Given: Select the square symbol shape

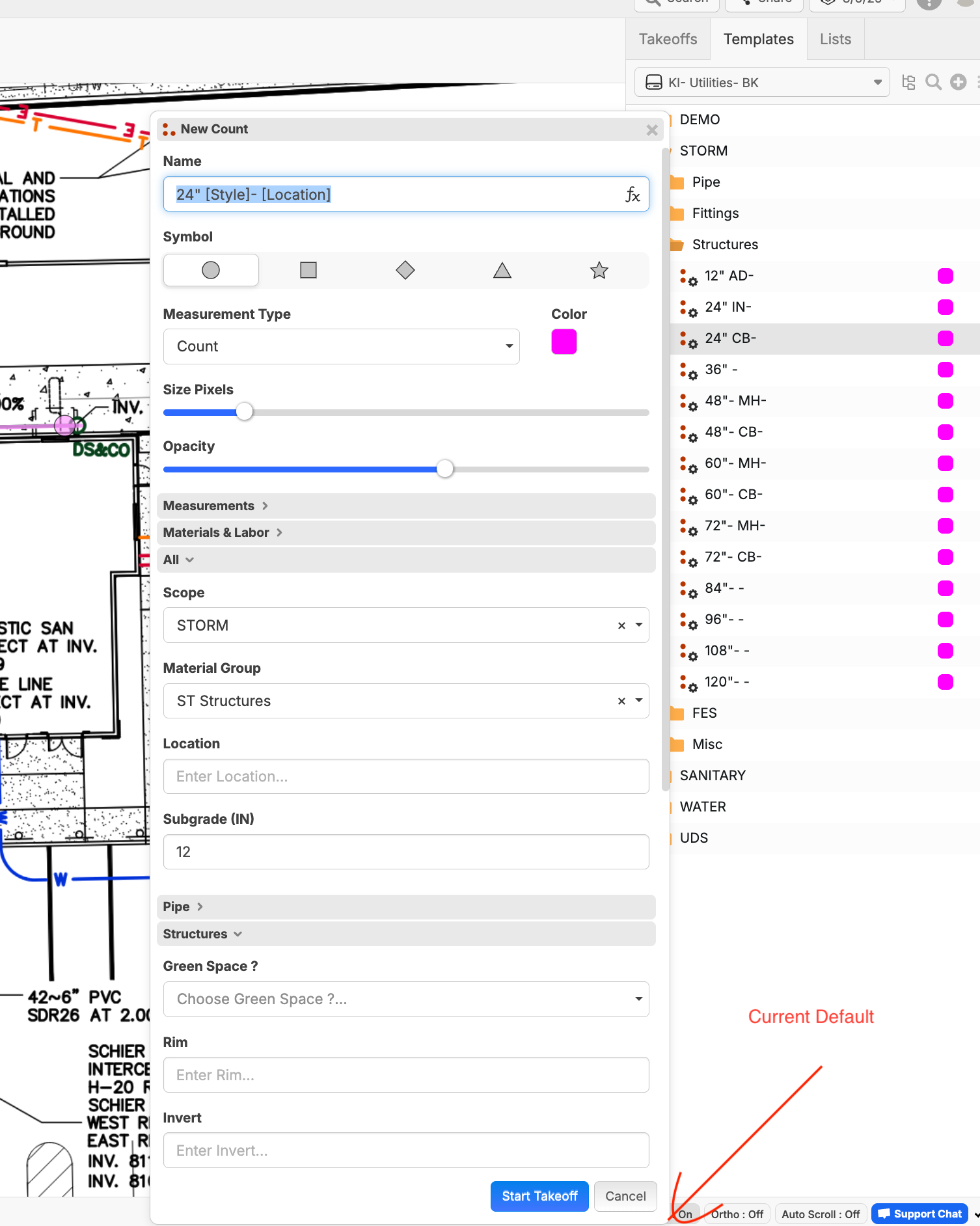Looking at the screenshot, I should (x=308, y=270).
